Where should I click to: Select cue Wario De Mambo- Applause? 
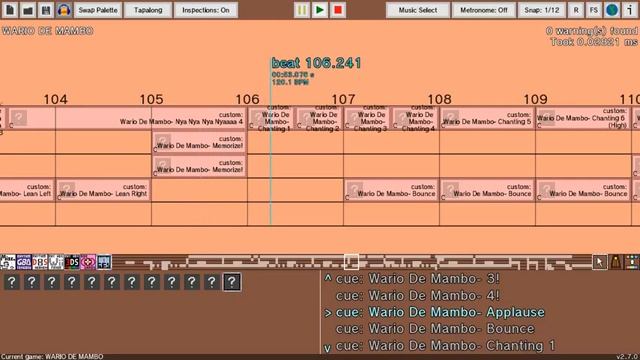point(440,312)
